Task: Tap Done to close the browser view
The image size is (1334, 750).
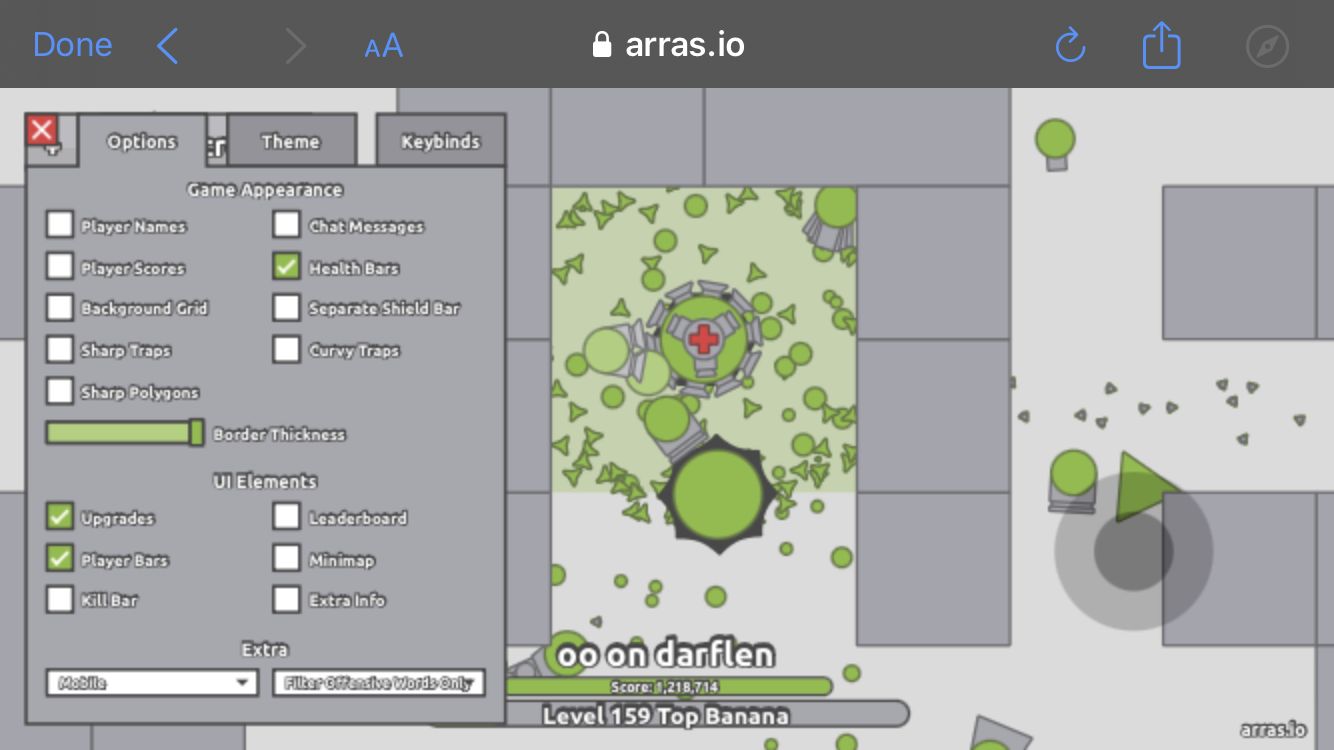Action: [x=72, y=45]
